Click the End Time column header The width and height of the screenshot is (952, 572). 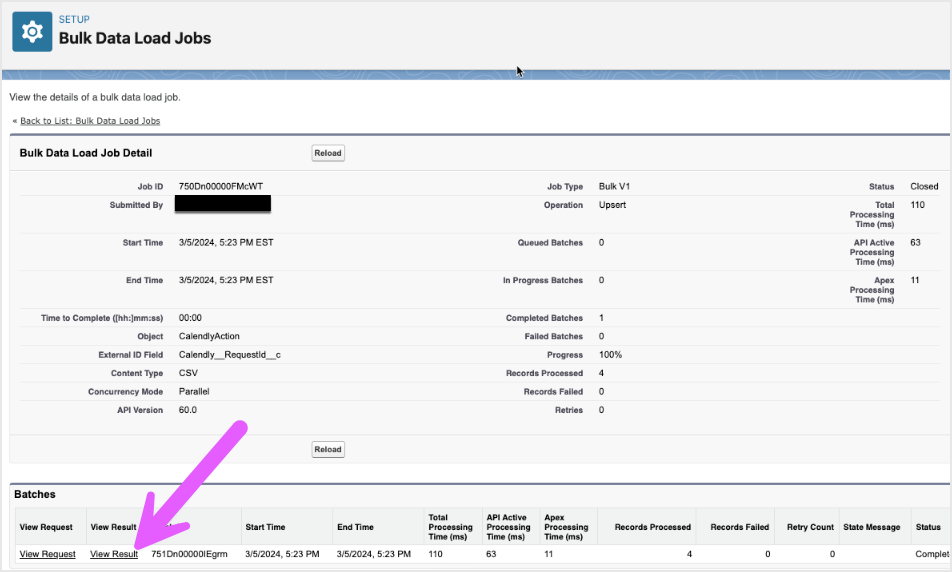coord(355,527)
